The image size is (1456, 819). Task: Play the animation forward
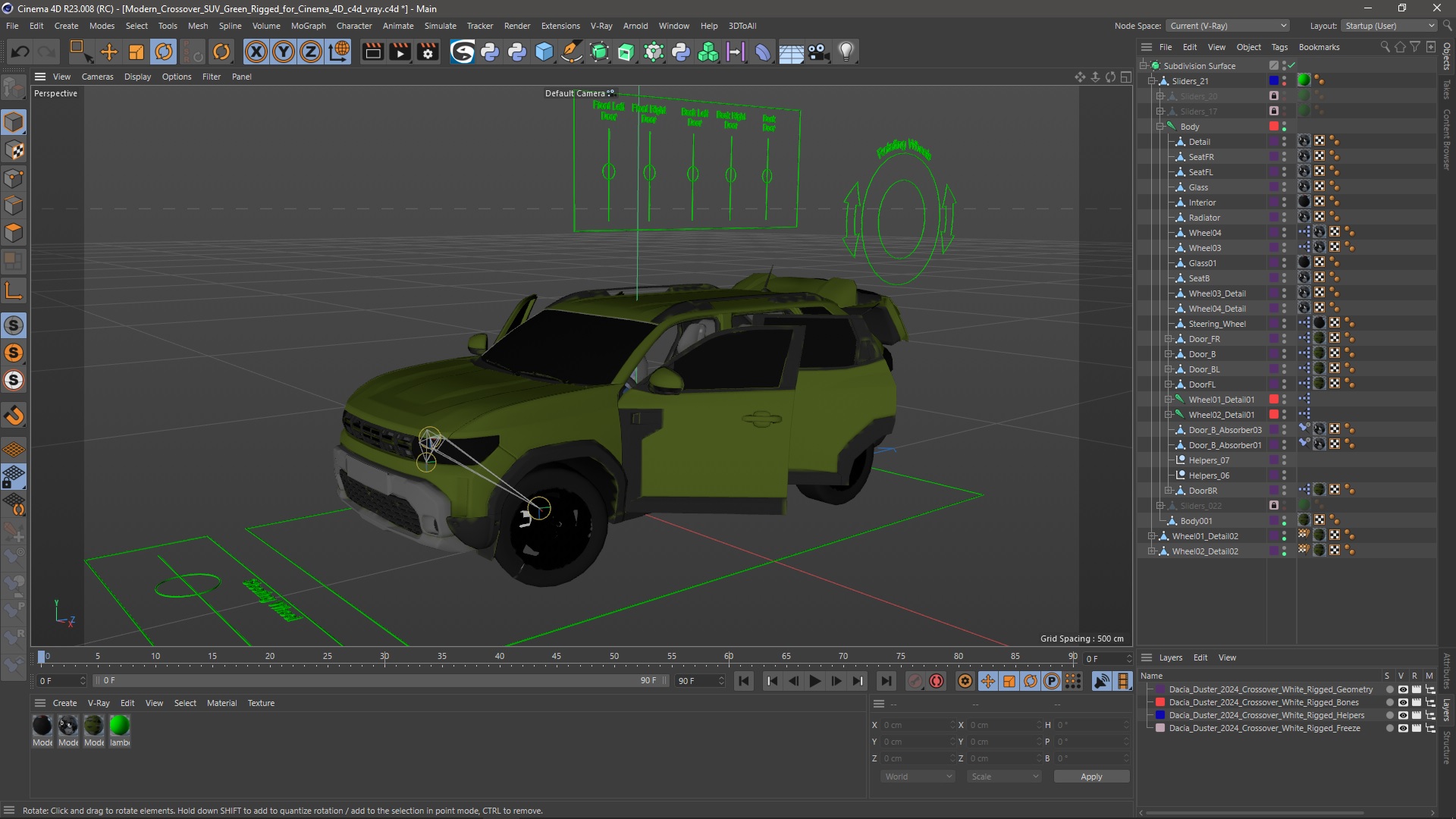coord(815,681)
